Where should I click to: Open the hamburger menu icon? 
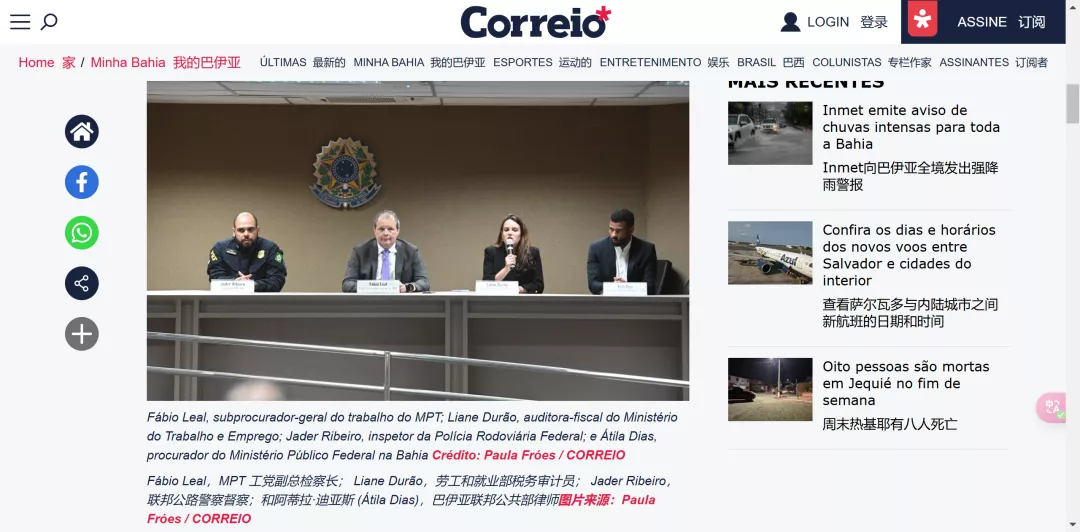(20, 22)
